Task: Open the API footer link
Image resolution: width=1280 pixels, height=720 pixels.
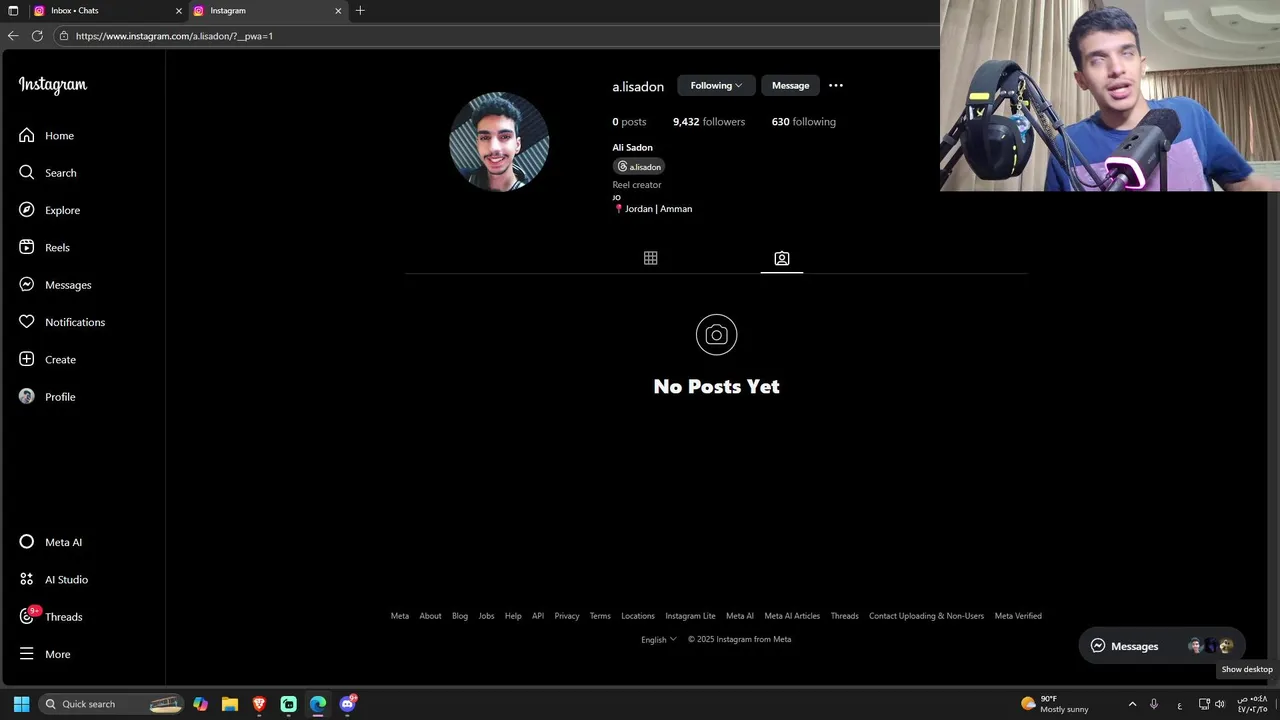Action: [x=538, y=616]
